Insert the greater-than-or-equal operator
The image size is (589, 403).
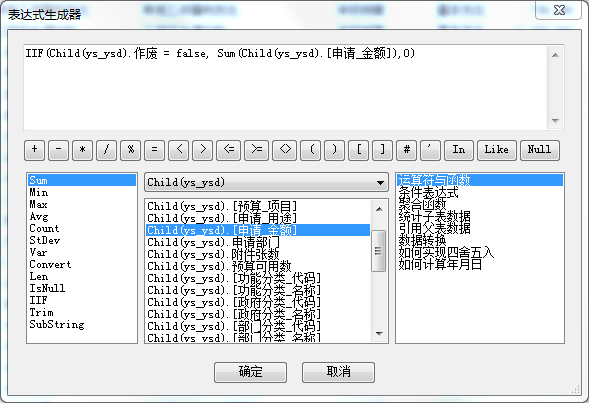tap(257, 150)
